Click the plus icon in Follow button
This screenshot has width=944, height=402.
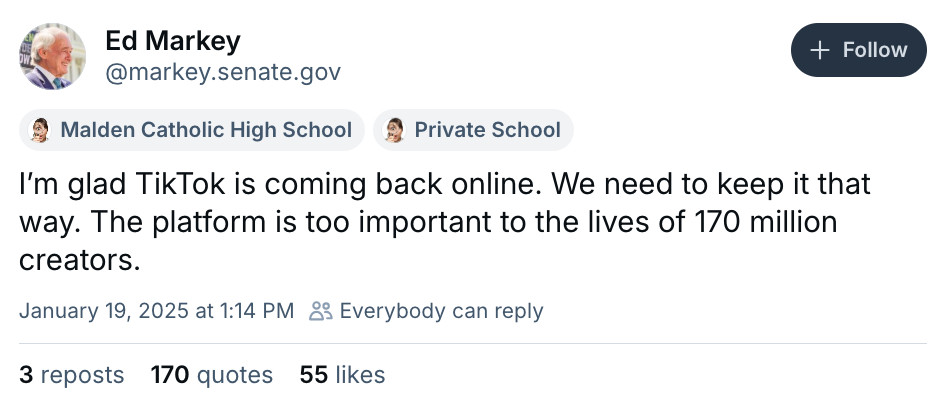coord(819,51)
